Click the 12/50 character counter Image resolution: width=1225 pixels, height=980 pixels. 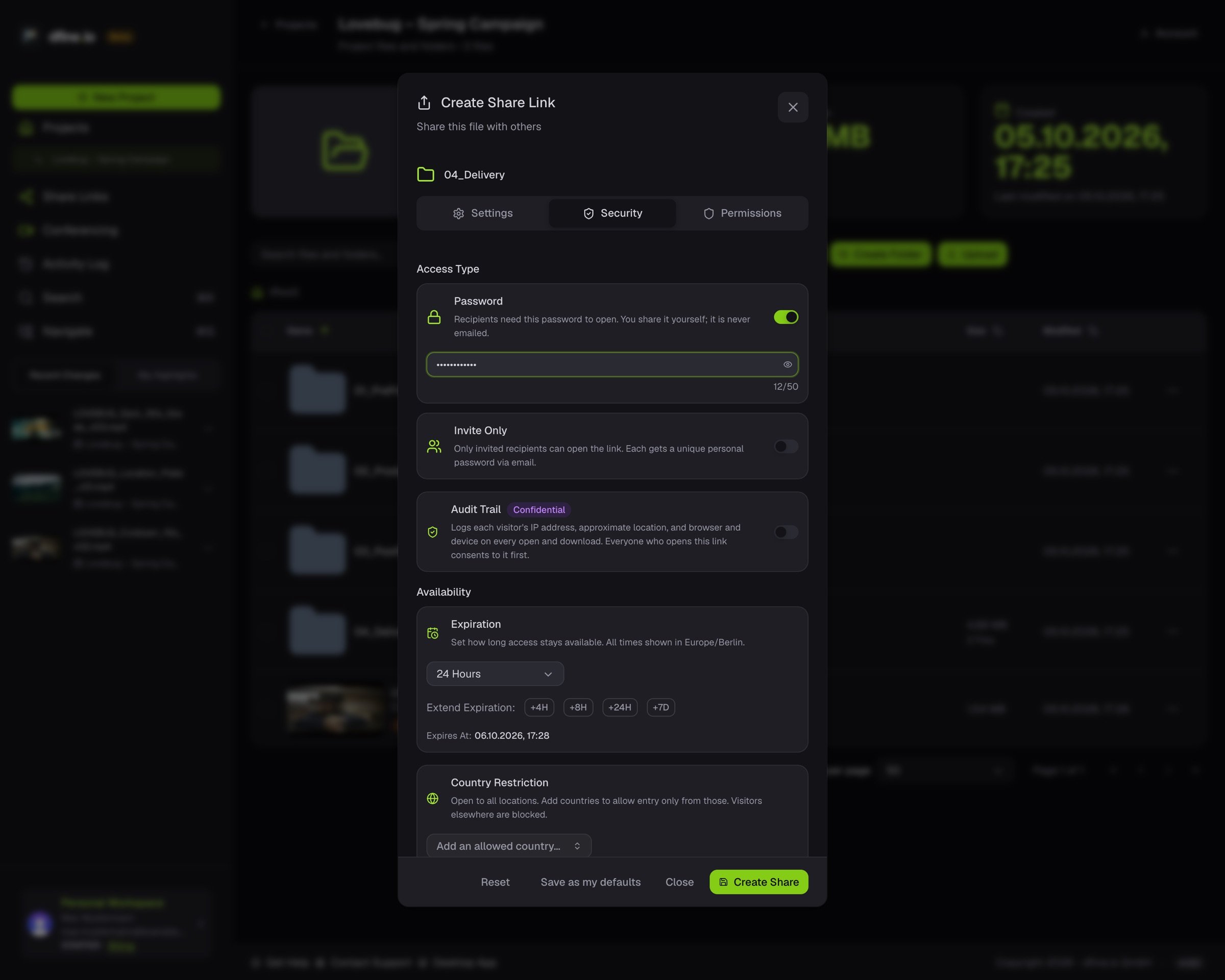tap(785, 386)
